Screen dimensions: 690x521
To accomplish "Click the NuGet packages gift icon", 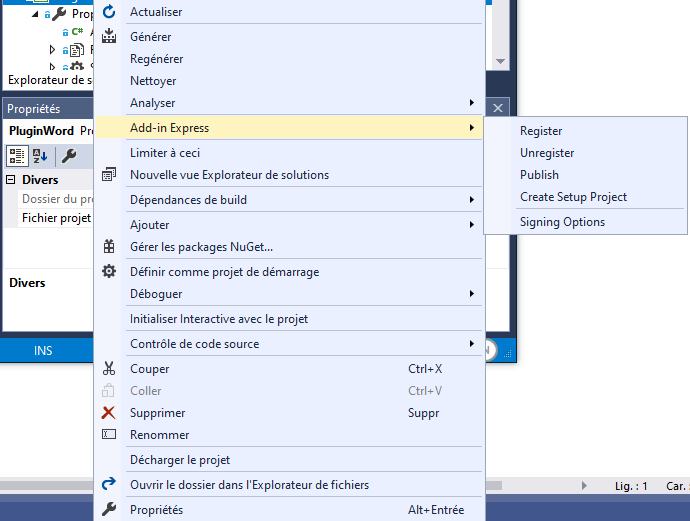I will pos(109,247).
